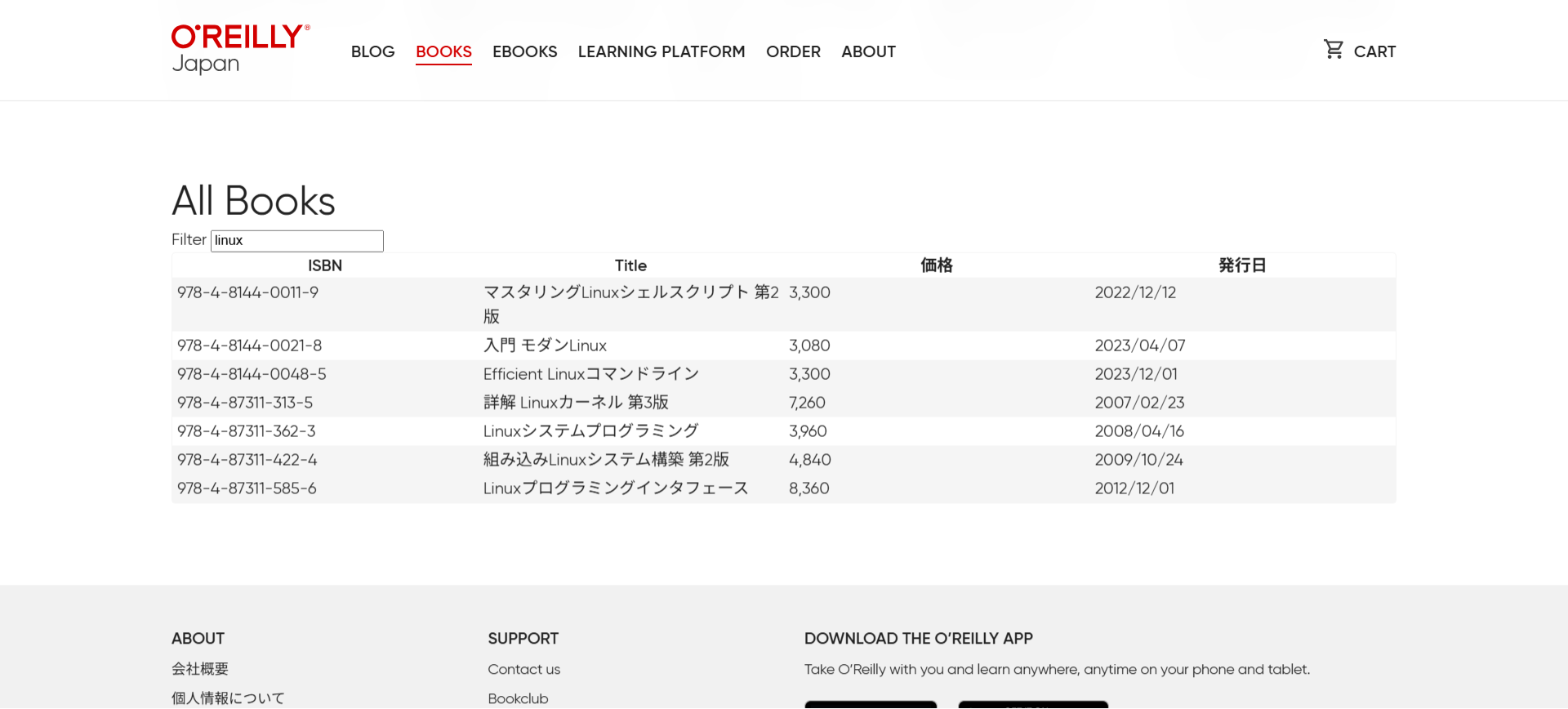
Task: Click the date 2023/04/07
Action: click(1140, 346)
